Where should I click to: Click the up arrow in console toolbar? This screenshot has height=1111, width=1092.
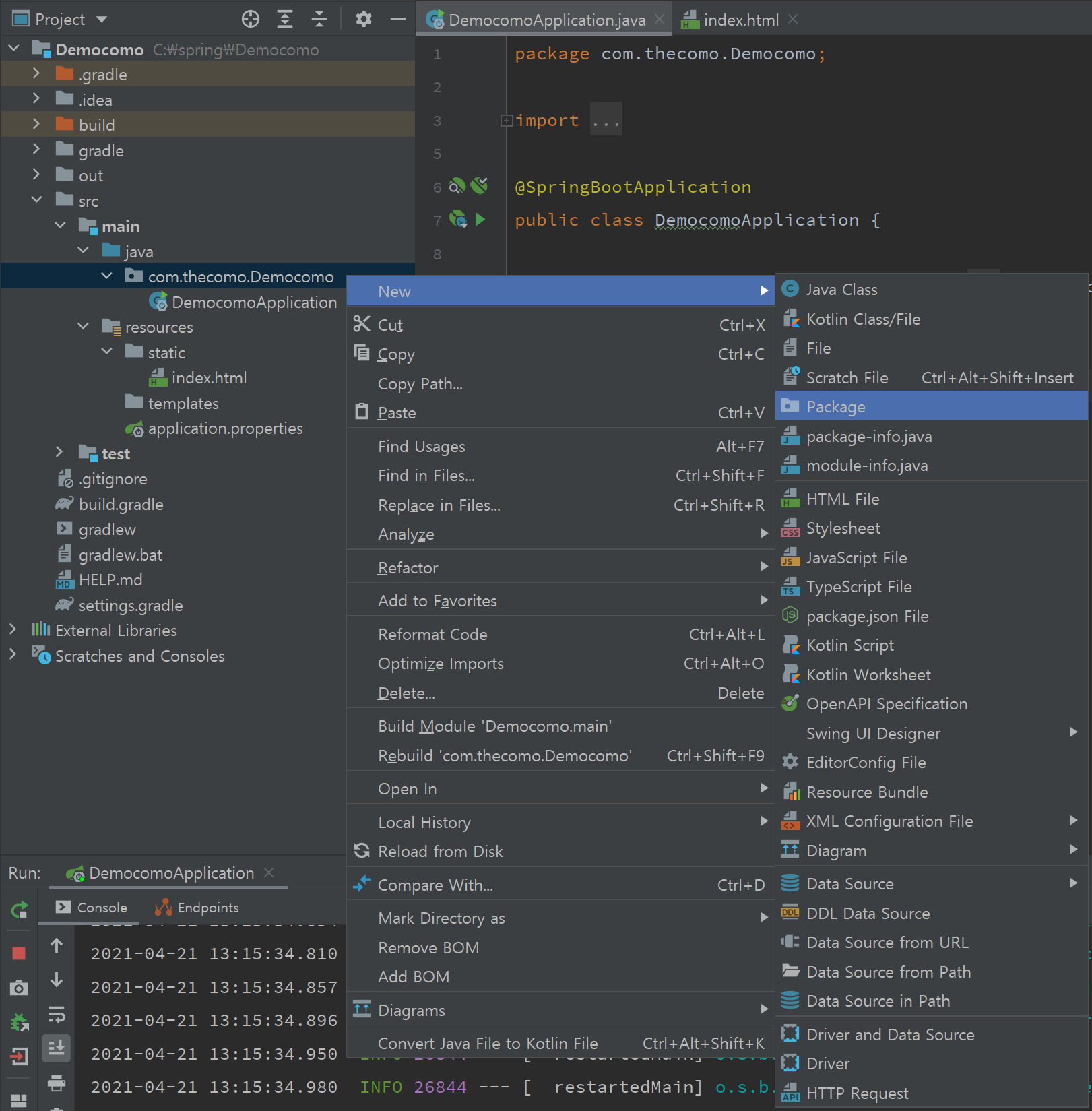point(57,946)
